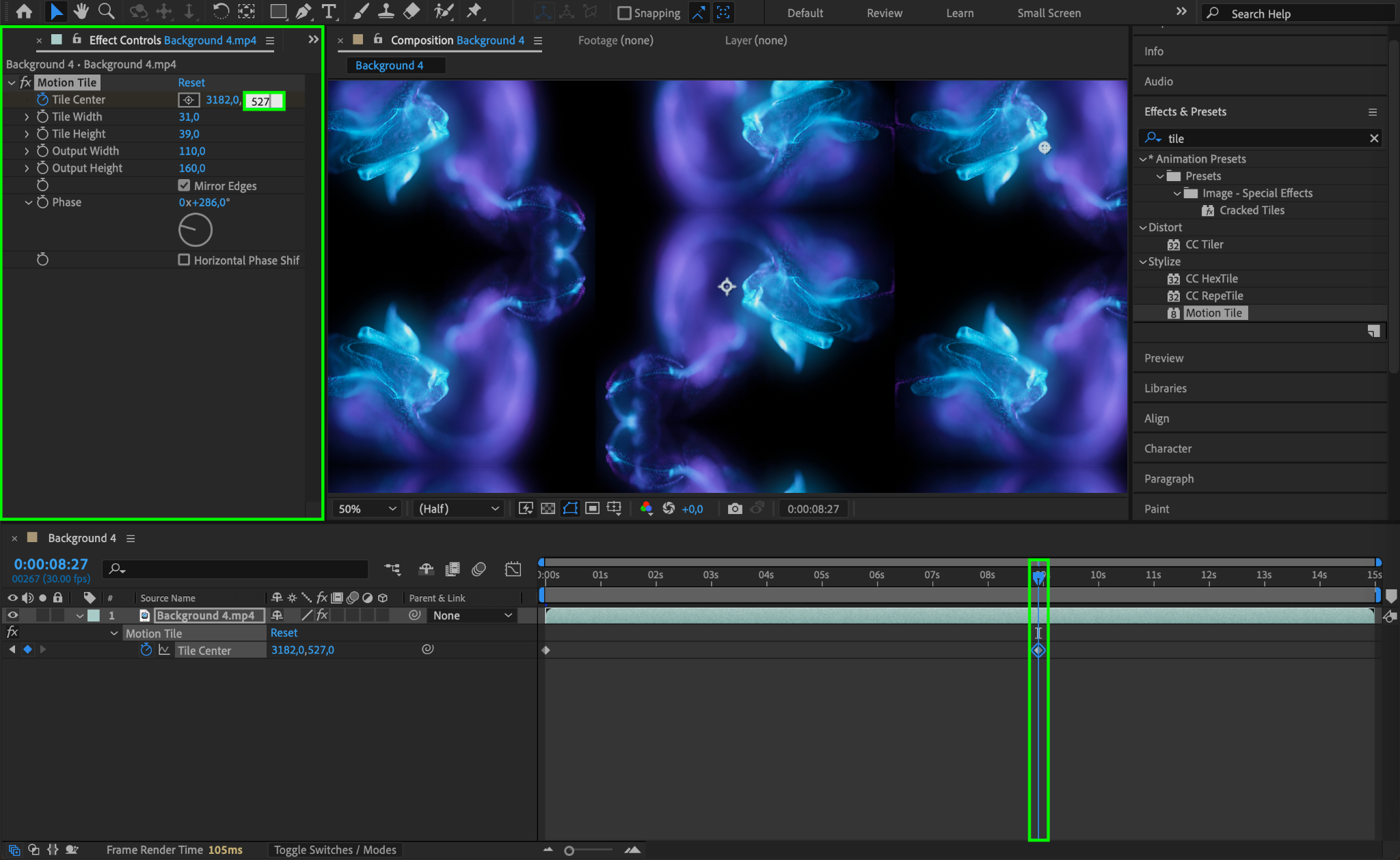
Task: Open the 50% magnification dropdown
Action: 367,509
